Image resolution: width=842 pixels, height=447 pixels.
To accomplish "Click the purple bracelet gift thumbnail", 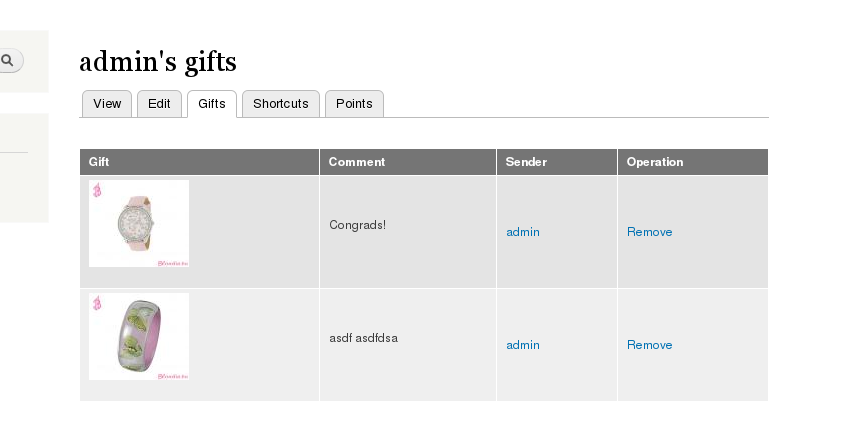I will point(139,337).
